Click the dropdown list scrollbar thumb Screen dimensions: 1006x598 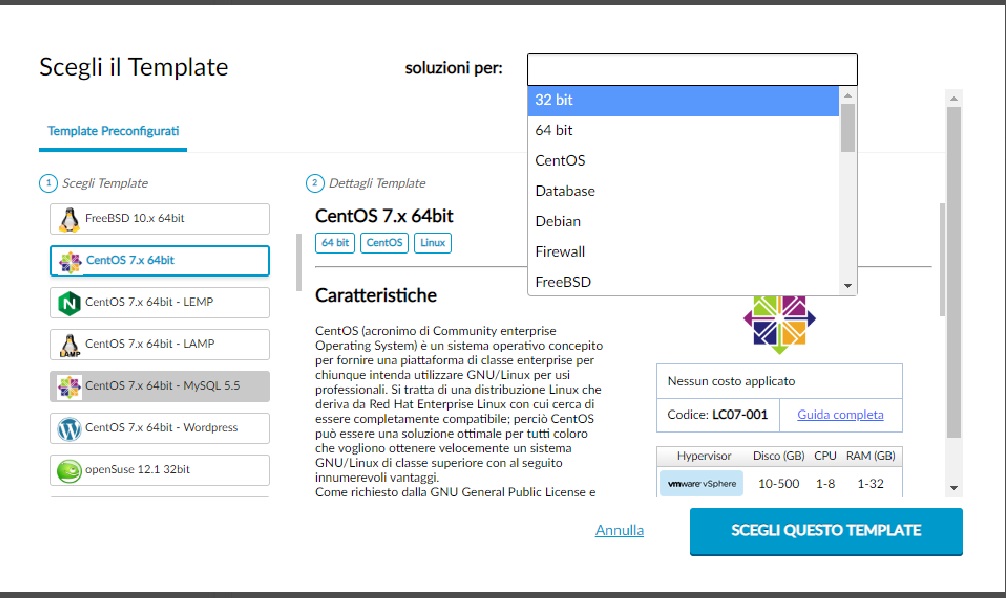pos(848,128)
